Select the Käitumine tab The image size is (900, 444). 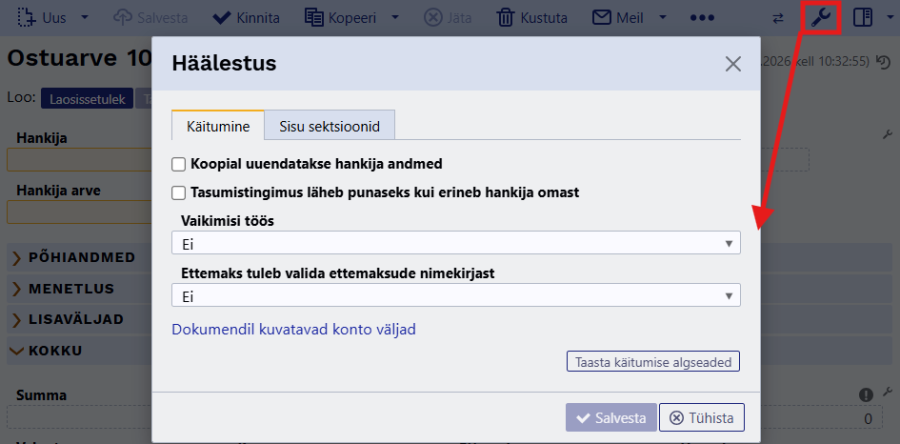tap(218, 126)
